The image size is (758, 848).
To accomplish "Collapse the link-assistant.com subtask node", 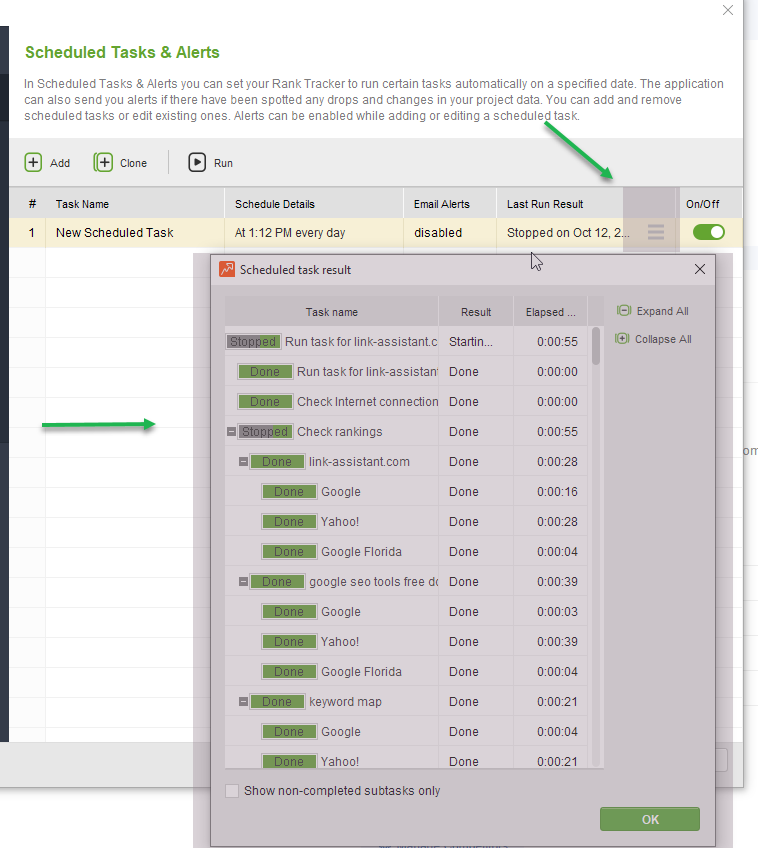I will (243, 462).
